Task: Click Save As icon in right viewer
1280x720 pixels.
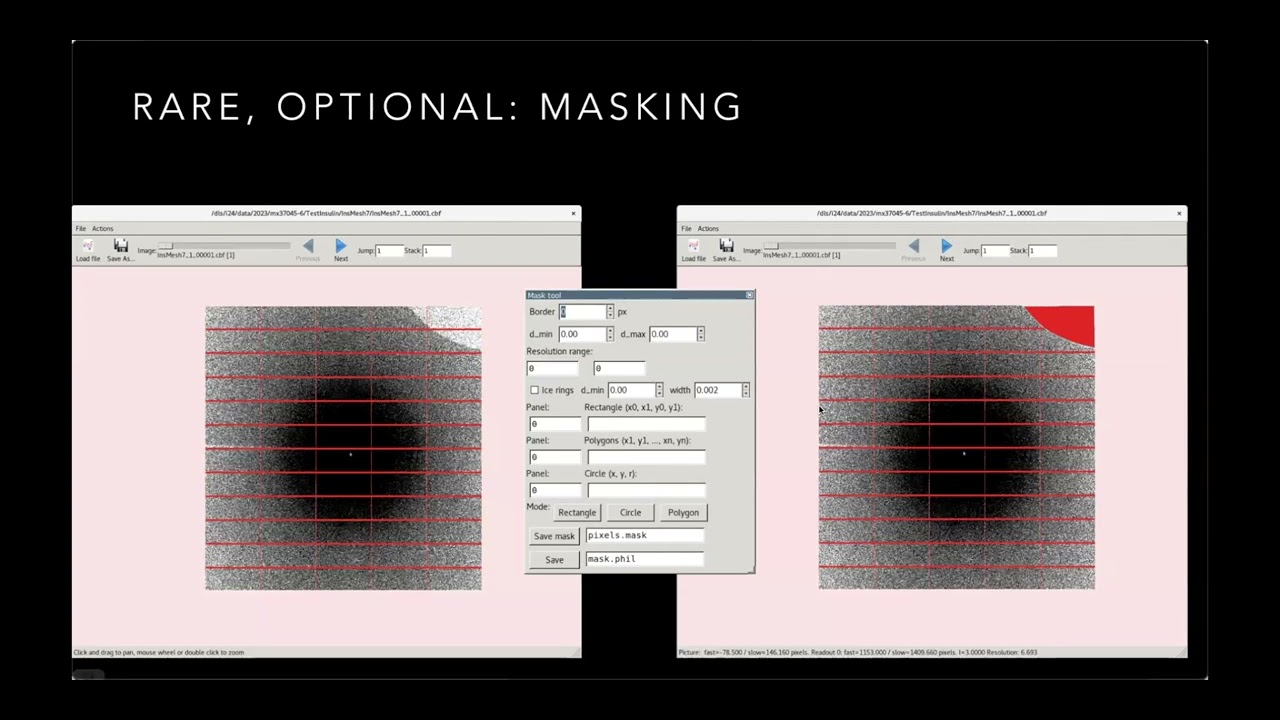Action: coord(726,246)
